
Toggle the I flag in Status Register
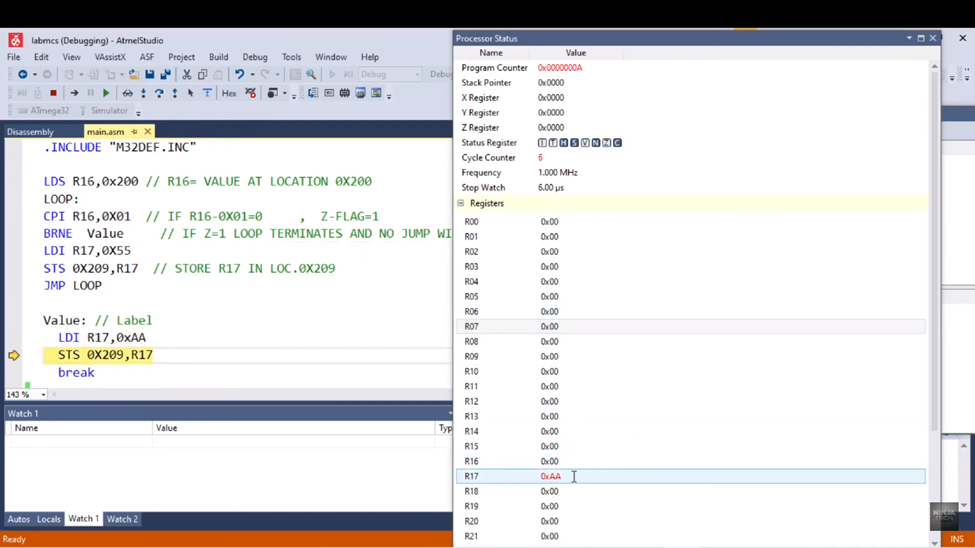542,143
